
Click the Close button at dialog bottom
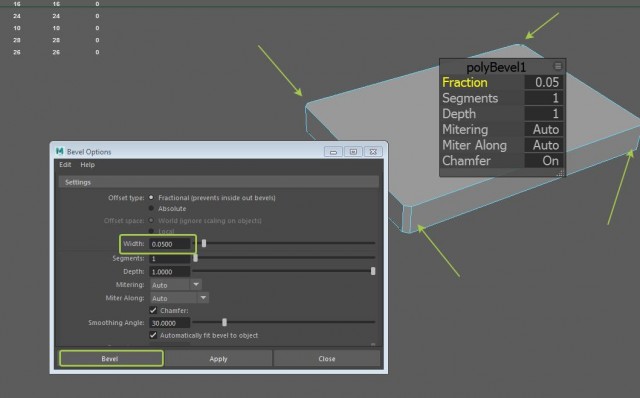327,358
